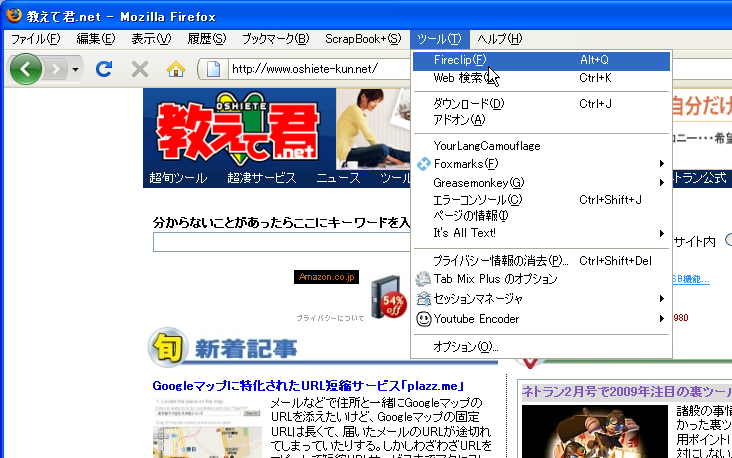
Task: Click the Google map article thumbnail
Action: (207, 428)
